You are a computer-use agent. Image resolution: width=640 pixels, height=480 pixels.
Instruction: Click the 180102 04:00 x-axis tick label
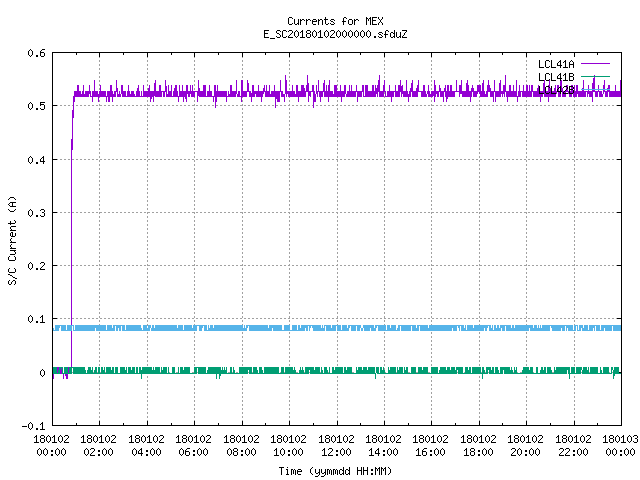coord(147,446)
